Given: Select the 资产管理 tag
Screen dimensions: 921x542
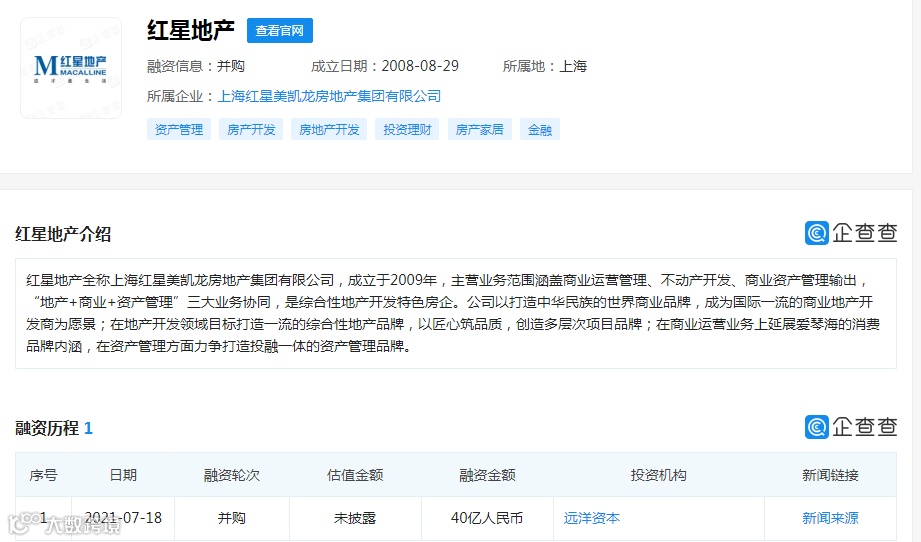Looking at the screenshot, I should pyautogui.click(x=179, y=130).
